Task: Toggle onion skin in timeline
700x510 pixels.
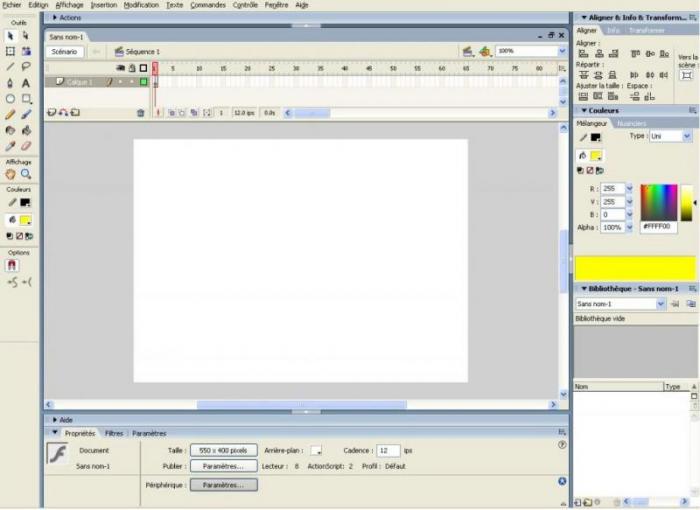Action: click(171, 113)
